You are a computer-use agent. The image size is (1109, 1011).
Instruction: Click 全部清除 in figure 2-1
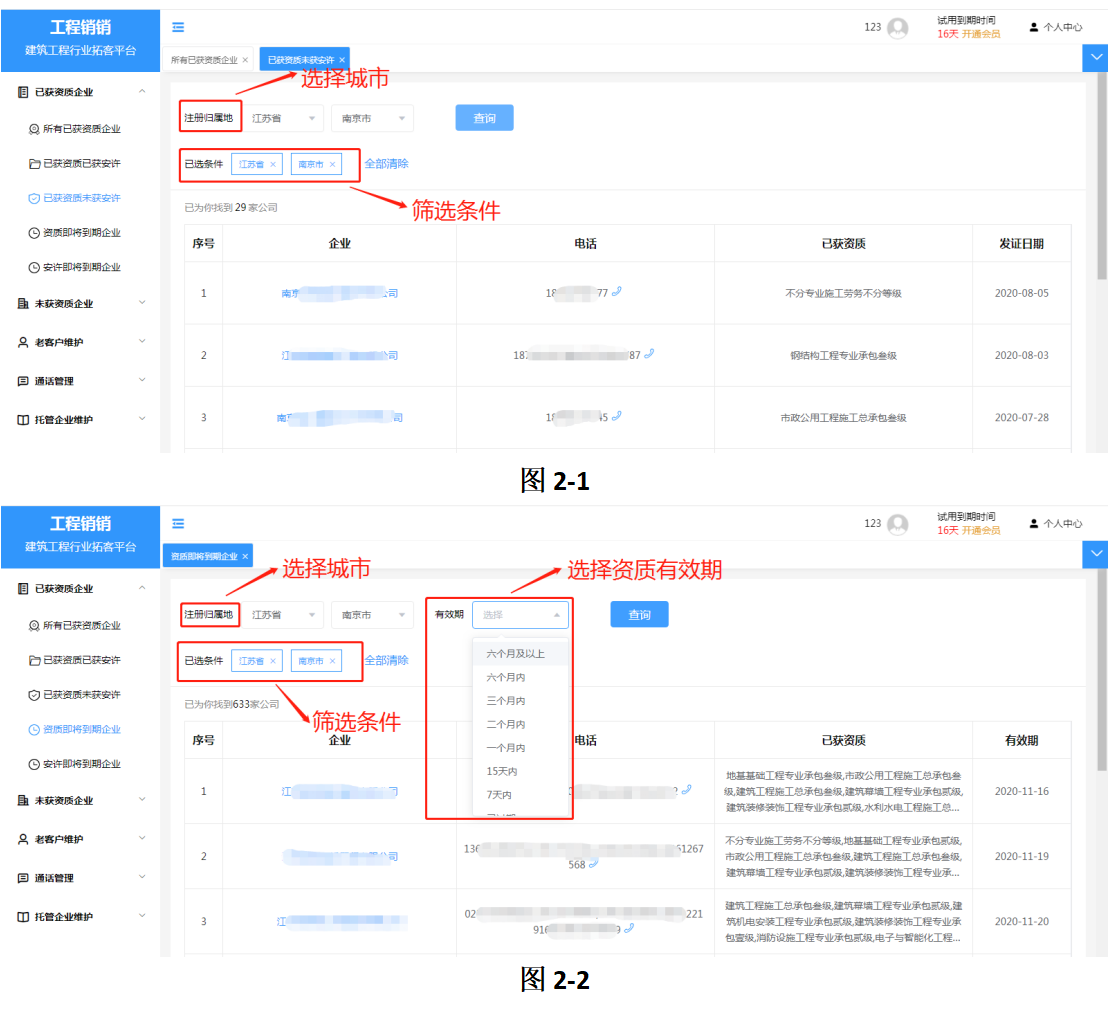tap(386, 163)
